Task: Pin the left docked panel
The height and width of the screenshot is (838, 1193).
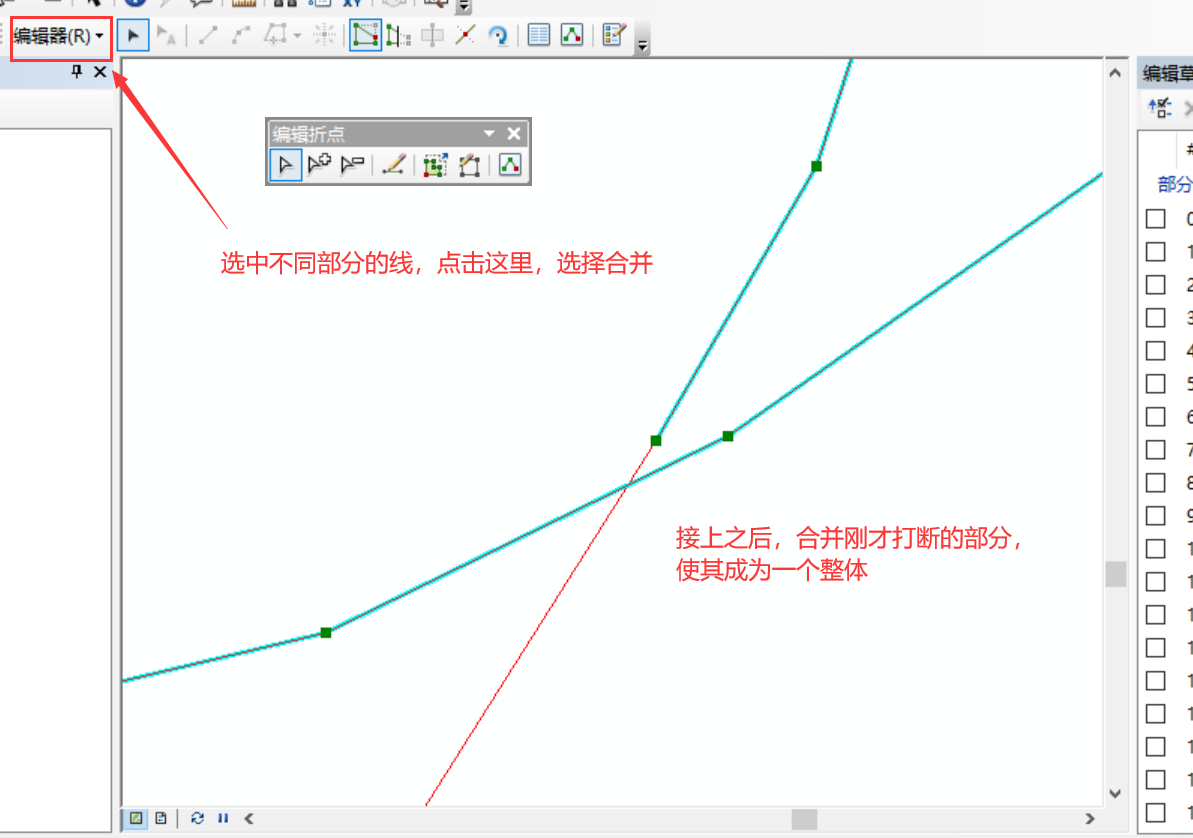Action: (x=76, y=72)
